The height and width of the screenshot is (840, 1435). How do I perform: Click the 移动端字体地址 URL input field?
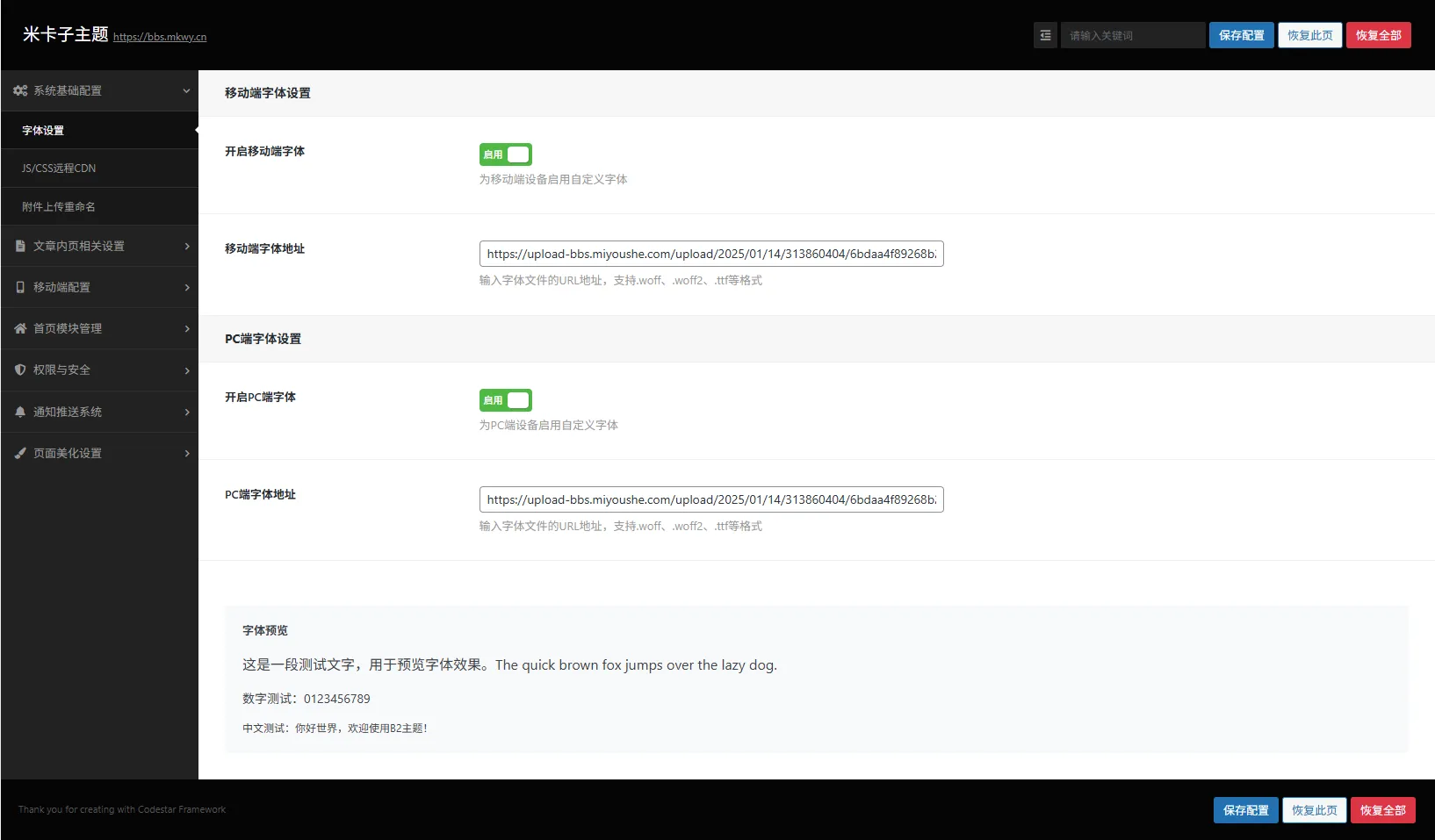tap(710, 254)
